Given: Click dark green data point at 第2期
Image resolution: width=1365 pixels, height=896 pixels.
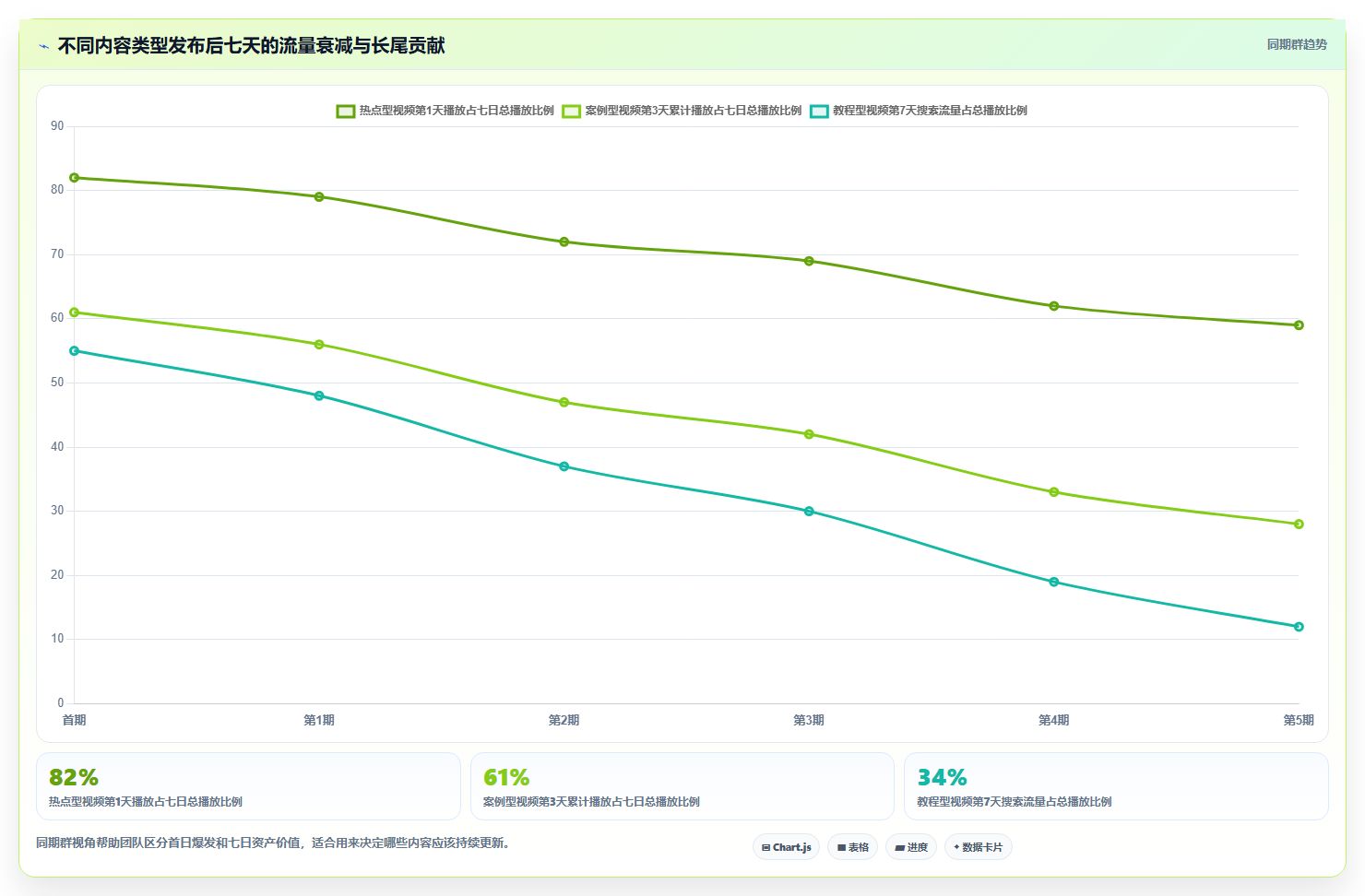Looking at the screenshot, I should [x=564, y=242].
